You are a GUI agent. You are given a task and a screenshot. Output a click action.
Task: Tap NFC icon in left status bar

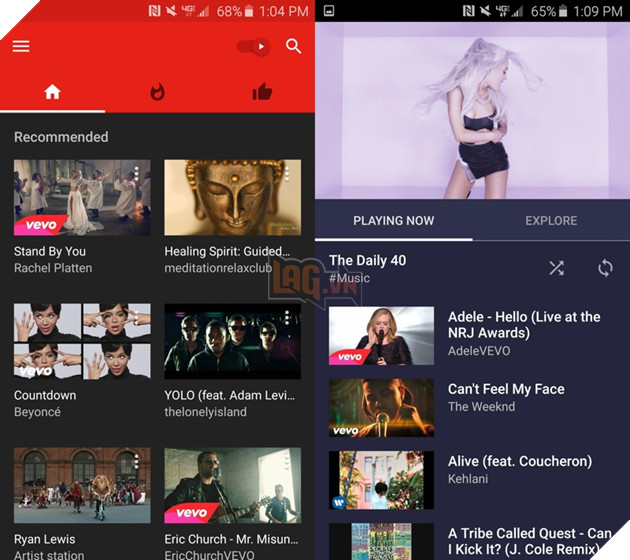point(154,11)
